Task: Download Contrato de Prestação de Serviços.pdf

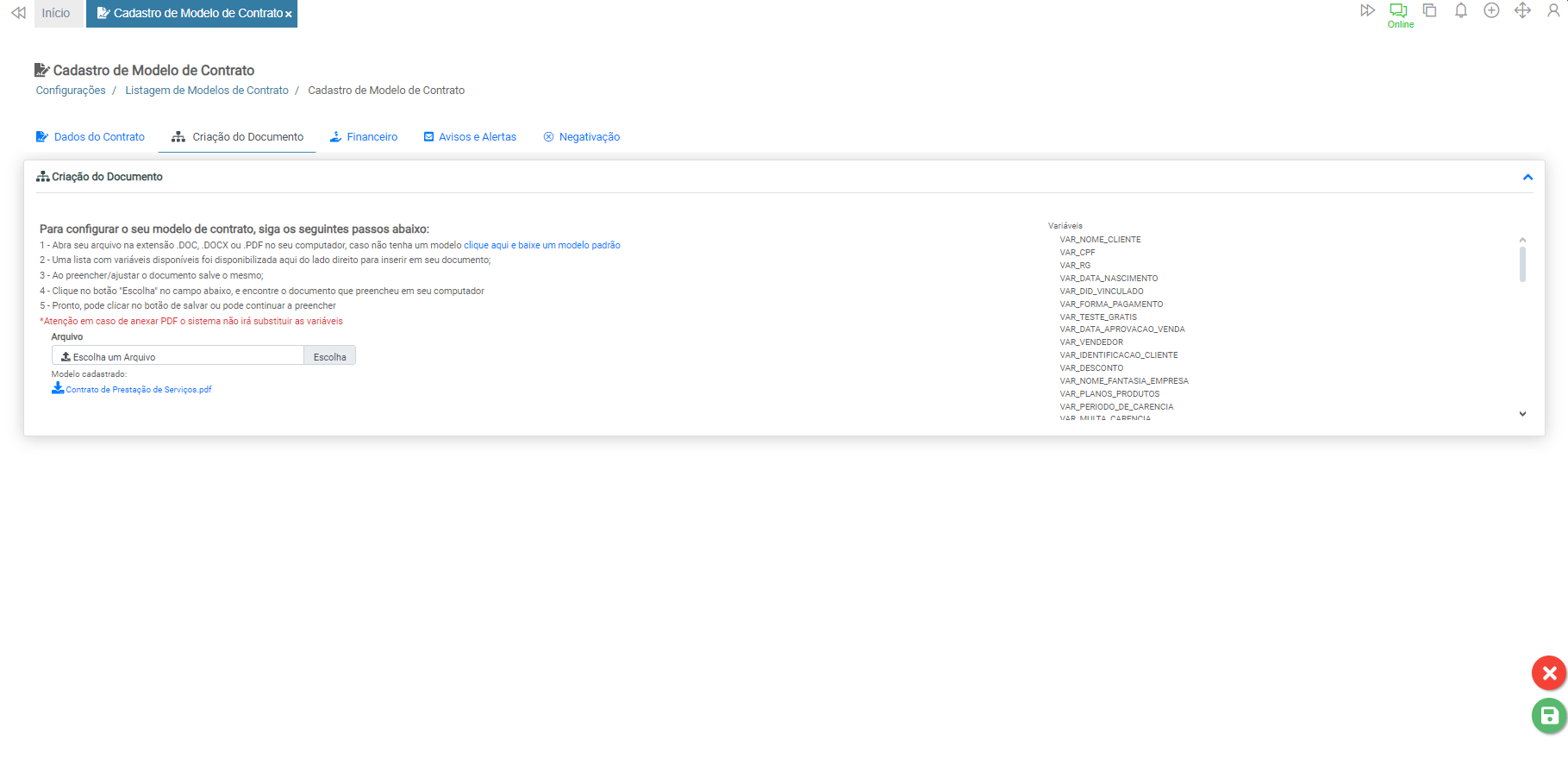Action: pos(138,390)
